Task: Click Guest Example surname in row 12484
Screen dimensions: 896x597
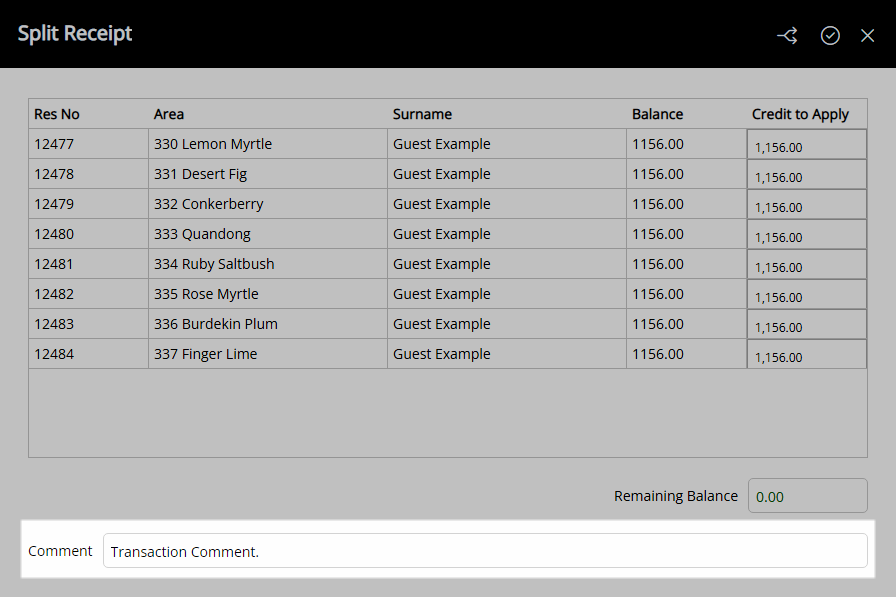Action: pyautogui.click(x=507, y=354)
